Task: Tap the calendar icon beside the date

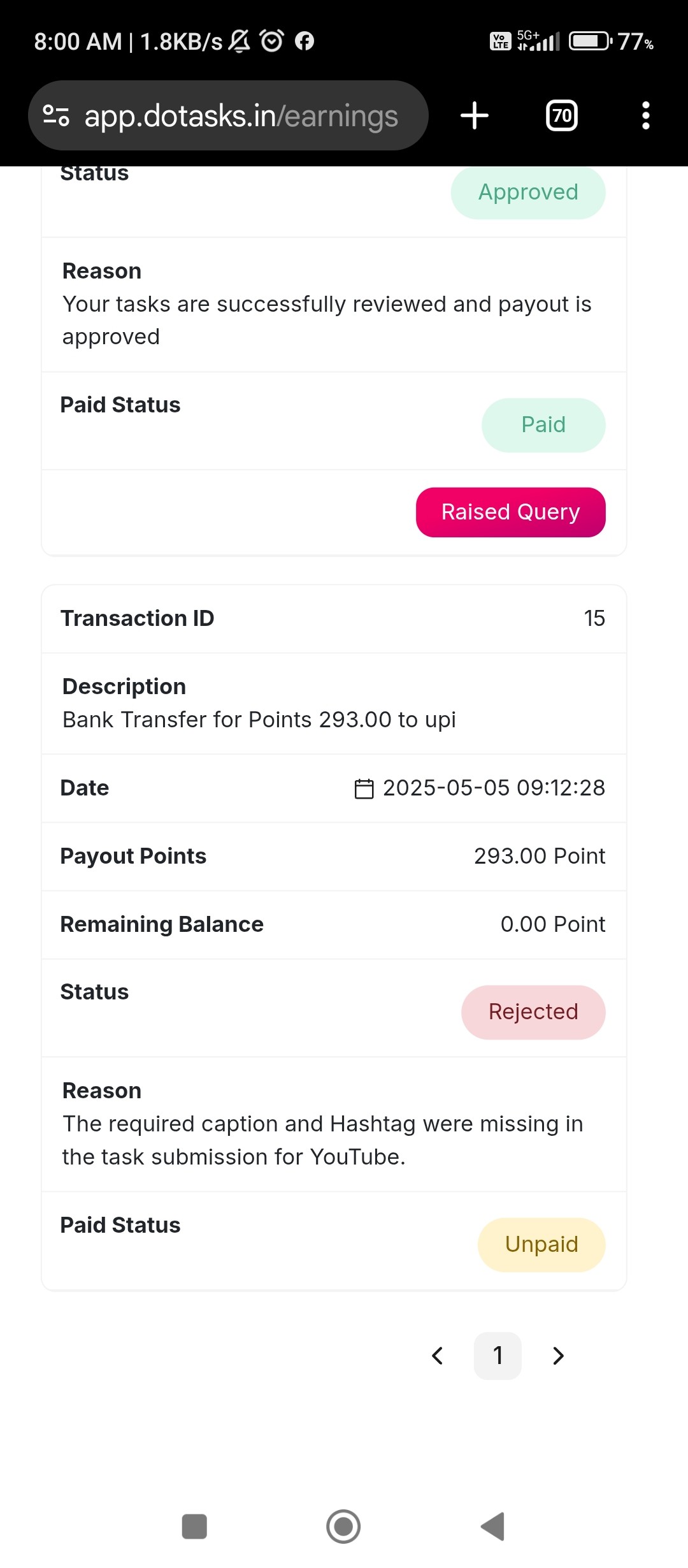Action: [364, 788]
